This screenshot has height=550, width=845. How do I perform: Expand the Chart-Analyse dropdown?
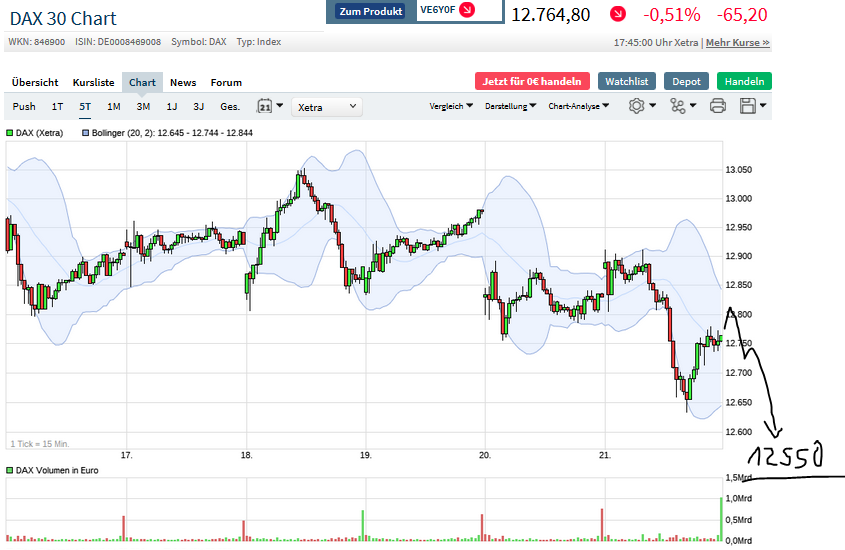578,106
